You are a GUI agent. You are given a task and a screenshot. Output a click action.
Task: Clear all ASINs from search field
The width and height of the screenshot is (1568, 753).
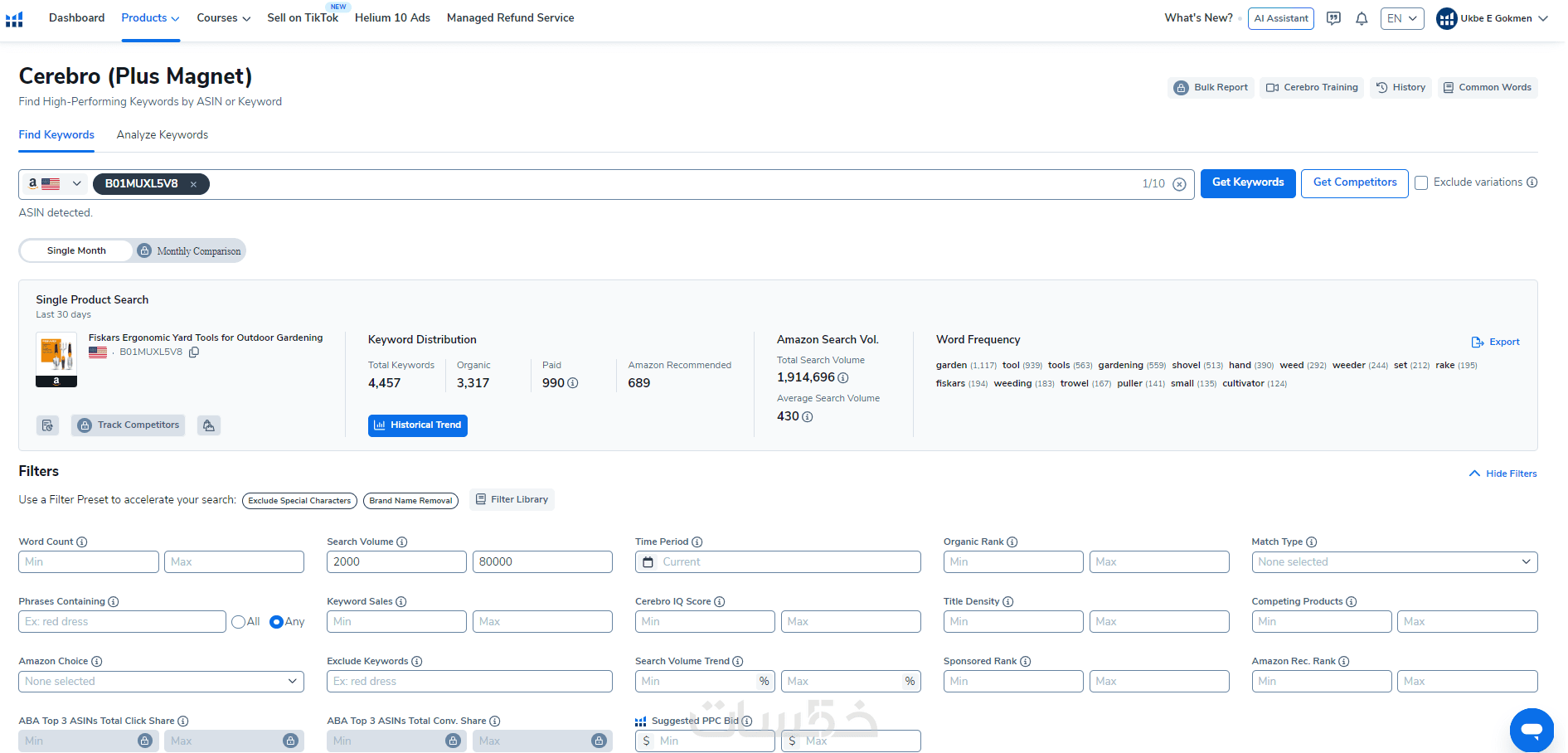pyautogui.click(x=1179, y=184)
